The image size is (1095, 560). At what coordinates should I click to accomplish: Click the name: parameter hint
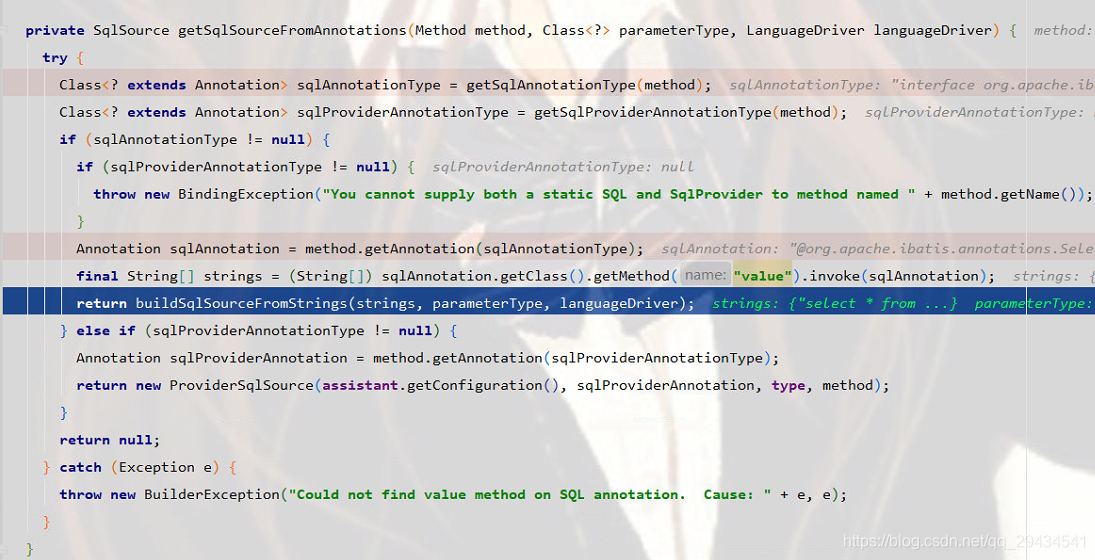coord(705,275)
